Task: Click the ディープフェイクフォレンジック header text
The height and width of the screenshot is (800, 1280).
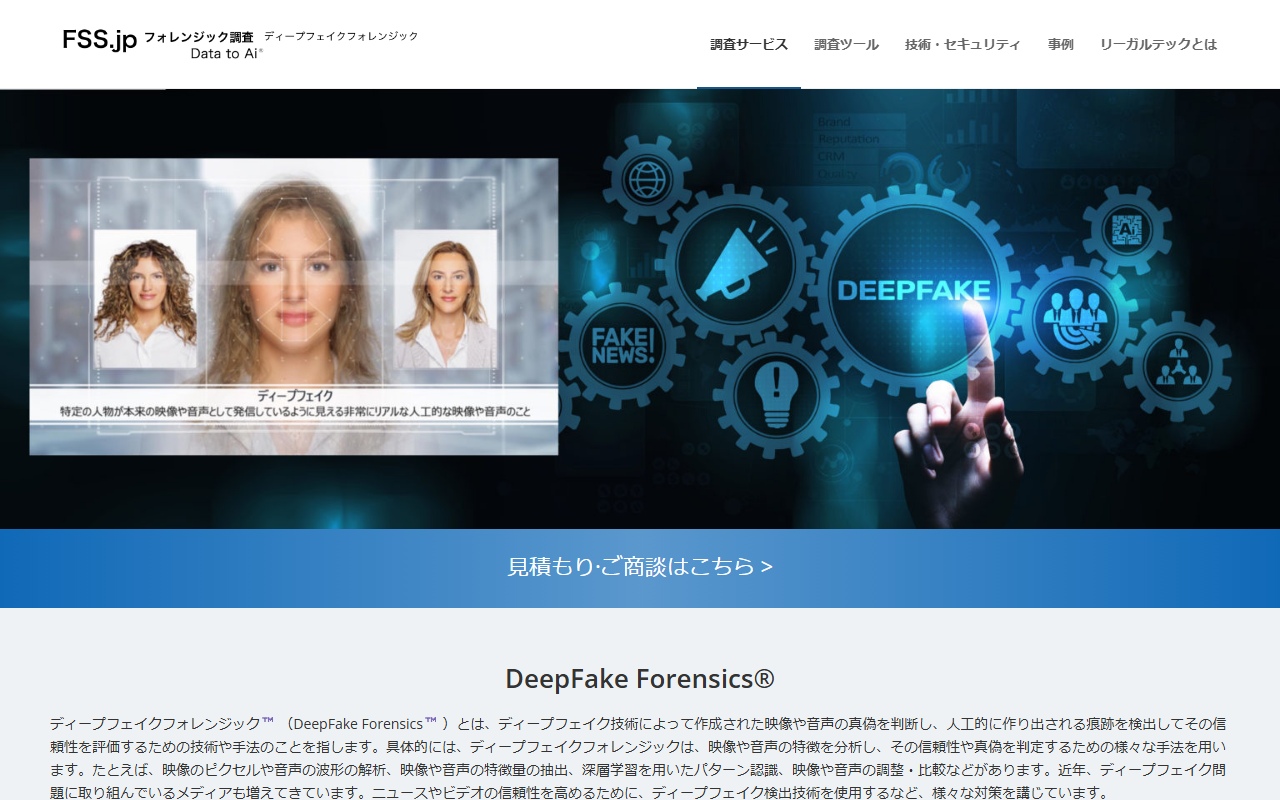Action: click(x=341, y=36)
